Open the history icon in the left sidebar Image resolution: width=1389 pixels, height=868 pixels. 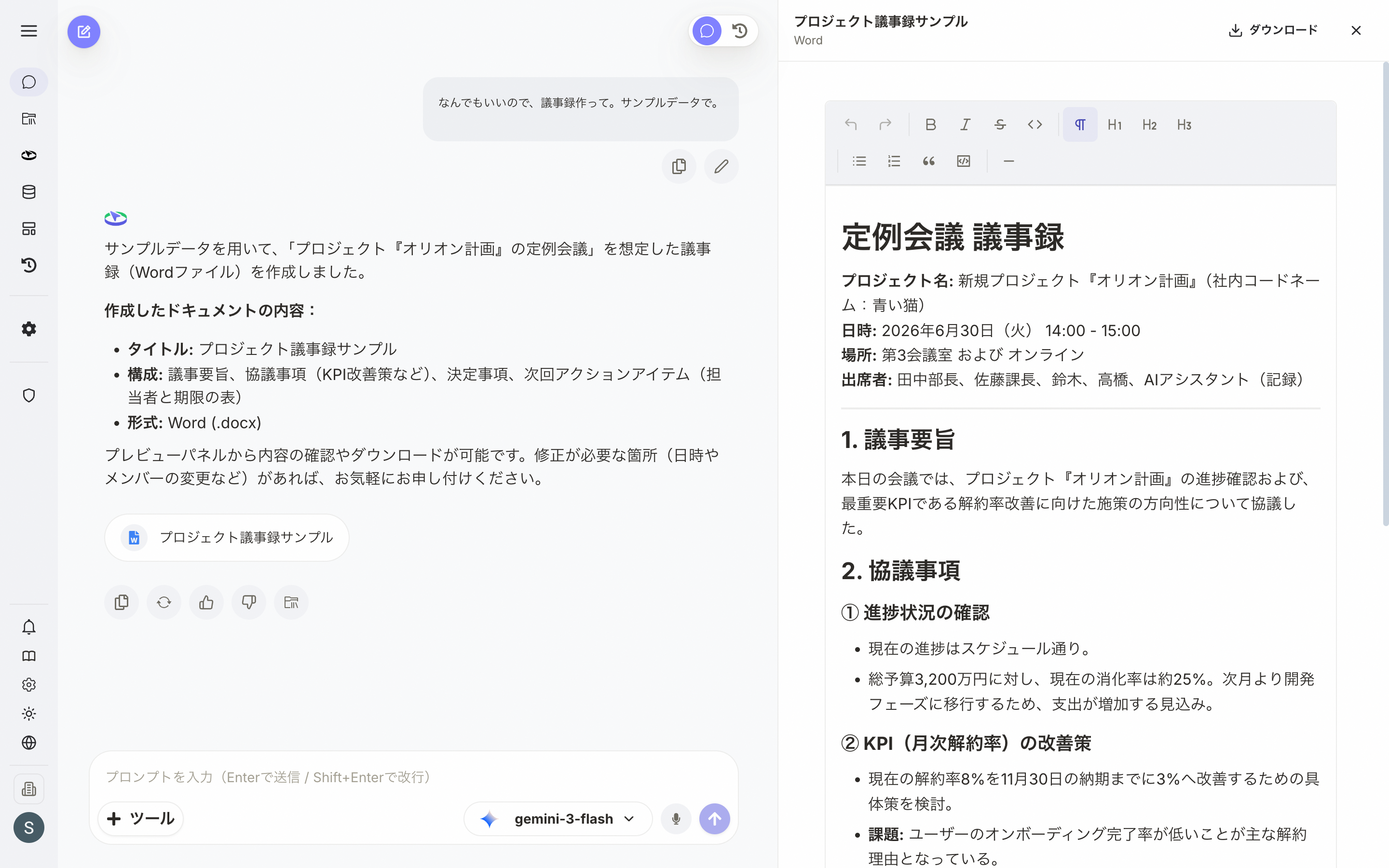(x=29, y=265)
